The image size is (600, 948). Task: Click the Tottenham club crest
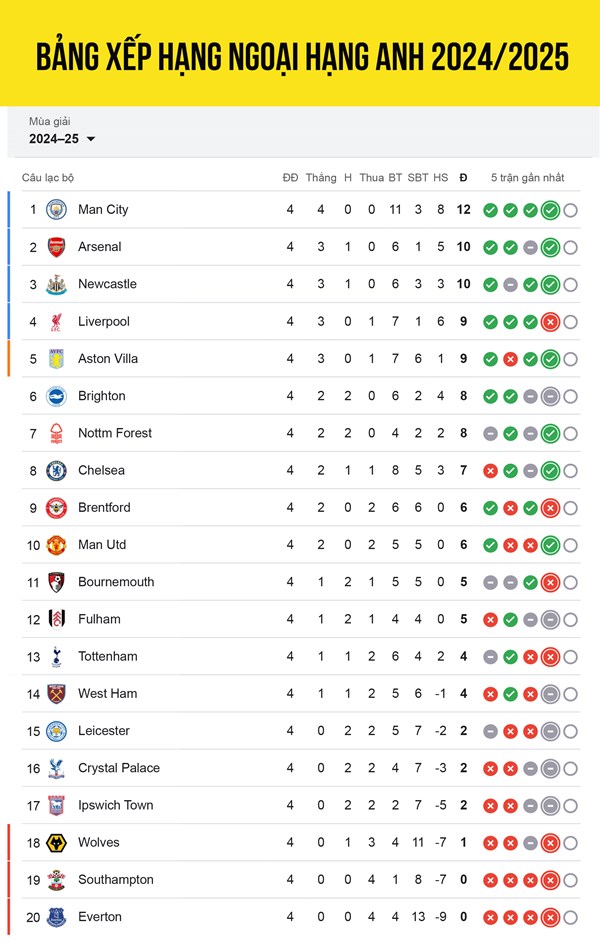point(56,657)
